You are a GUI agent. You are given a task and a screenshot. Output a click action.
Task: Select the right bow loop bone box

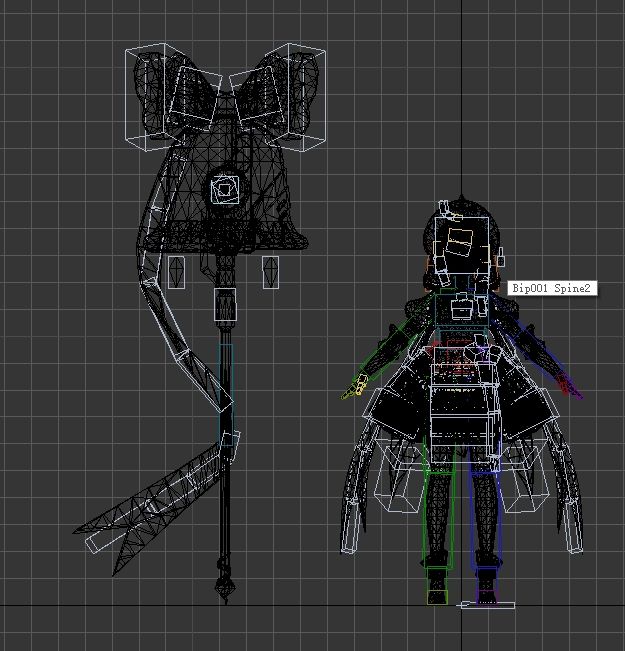pyautogui.click(x=300, y=97)
